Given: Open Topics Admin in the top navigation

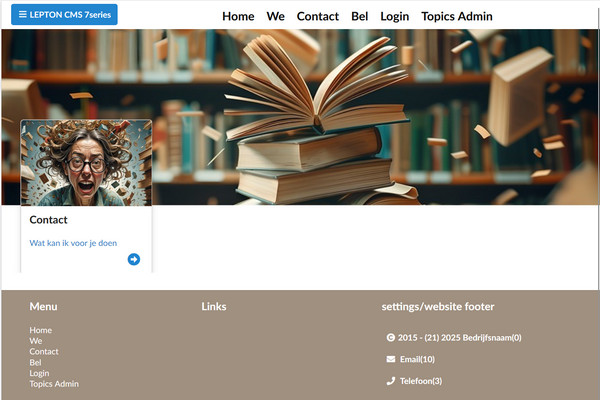Looking at the screenshot, I should [x=457, y=16].
